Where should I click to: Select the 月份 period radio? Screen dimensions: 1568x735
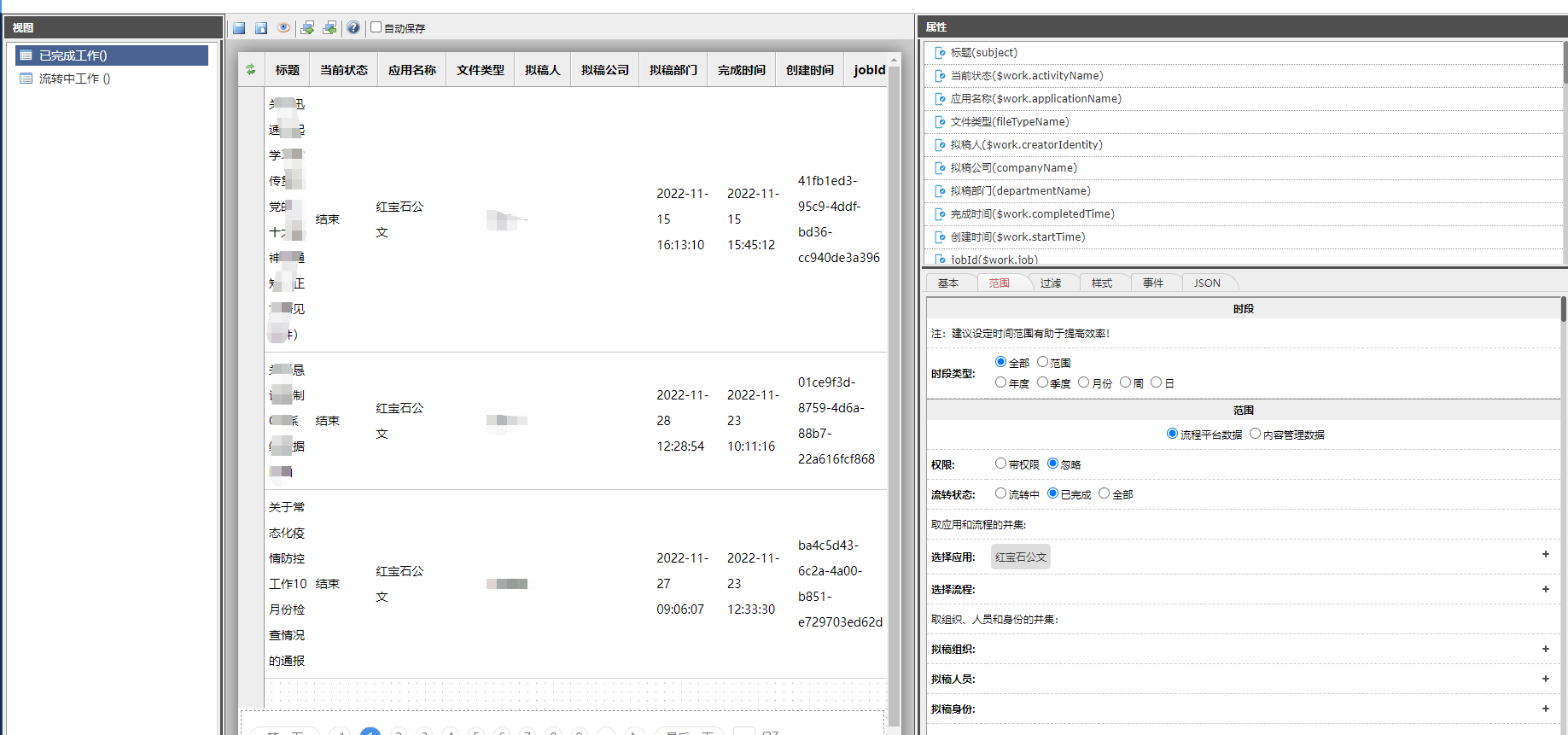[1083, 382]
